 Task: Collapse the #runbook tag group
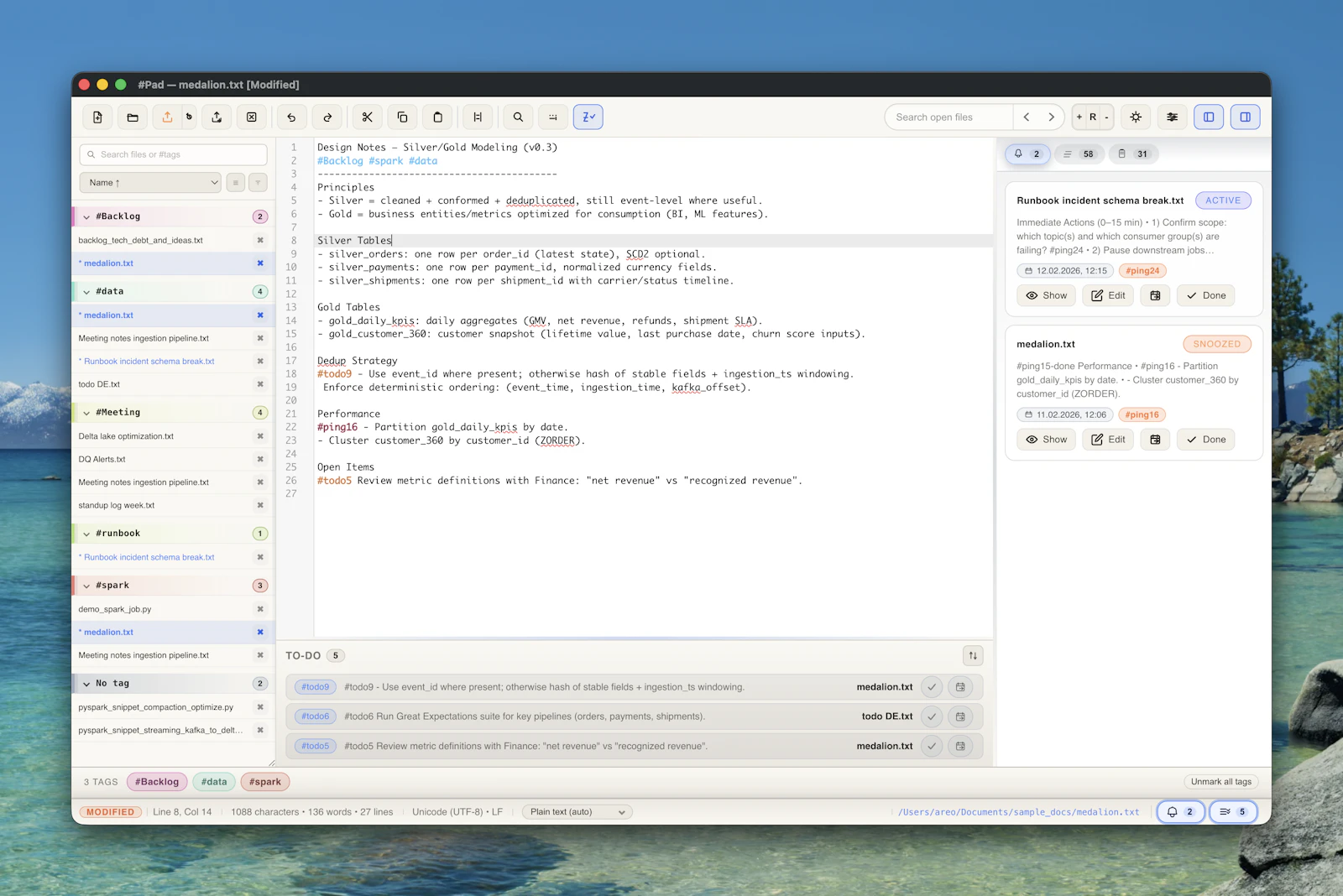(x=86, y=534)
